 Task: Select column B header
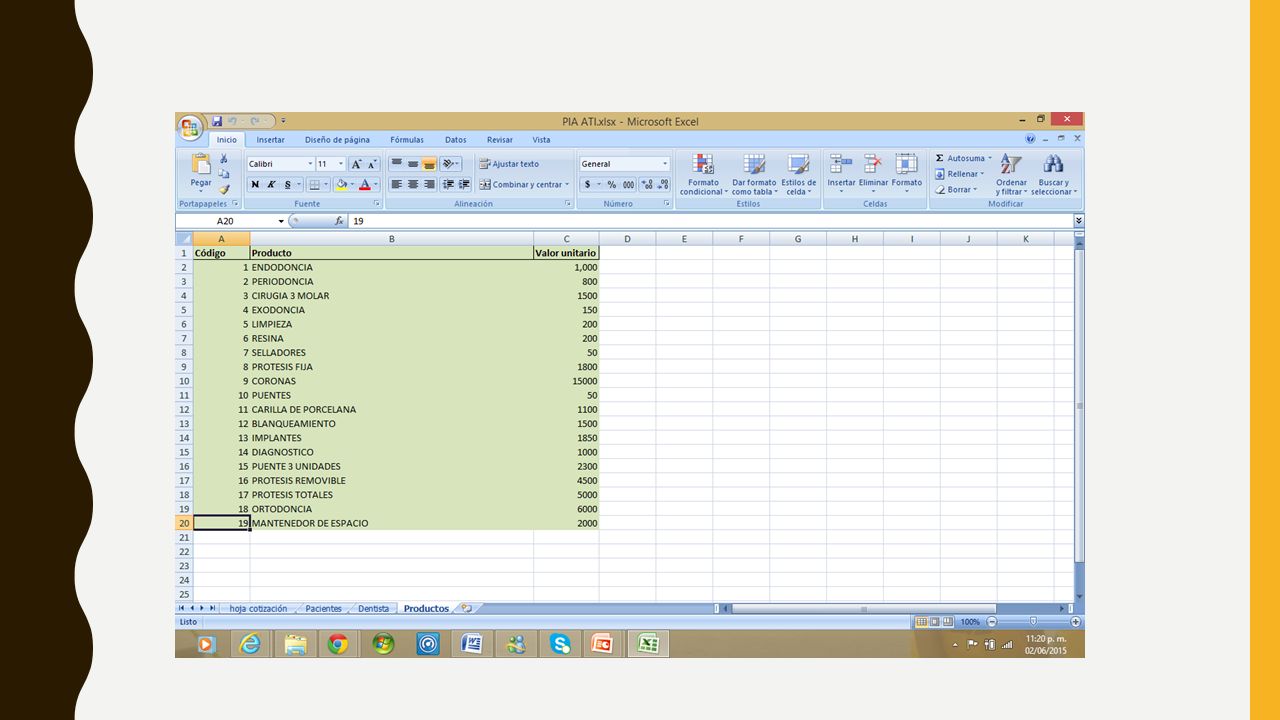point(391,239)
